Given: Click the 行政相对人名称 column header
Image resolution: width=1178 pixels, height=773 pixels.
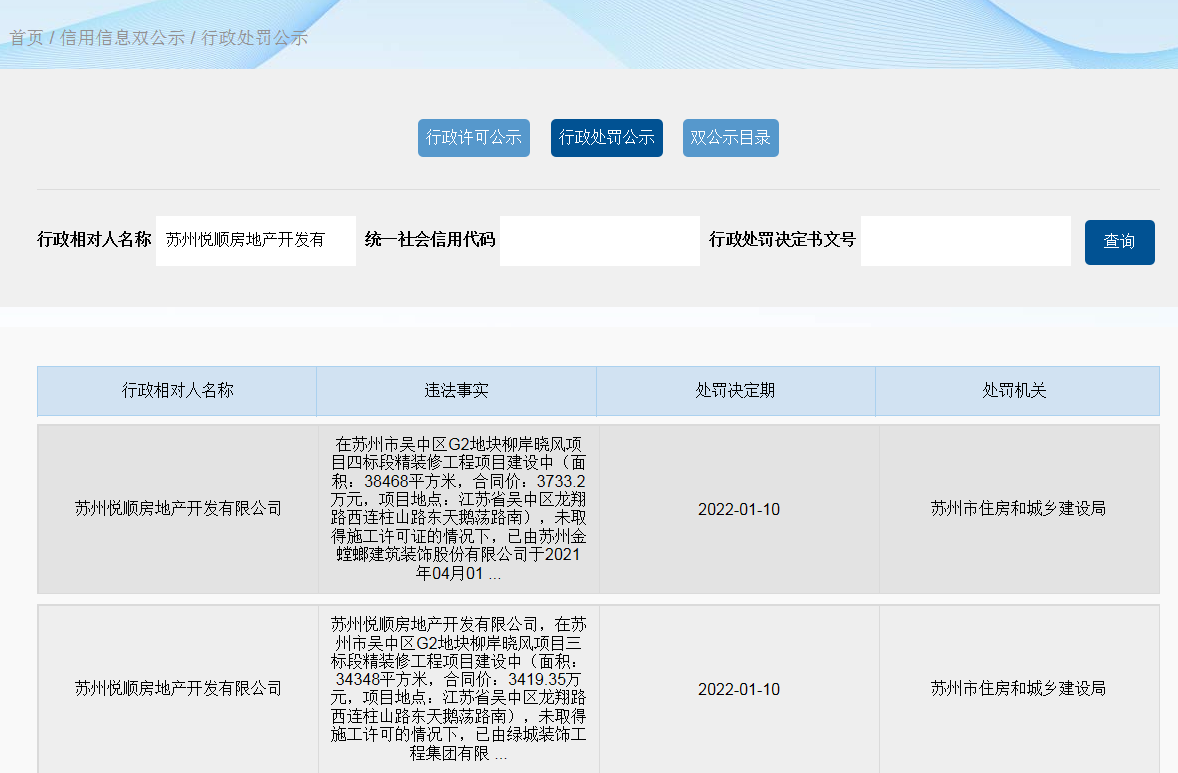Looking at the screenshot, I should coord(177,391).
